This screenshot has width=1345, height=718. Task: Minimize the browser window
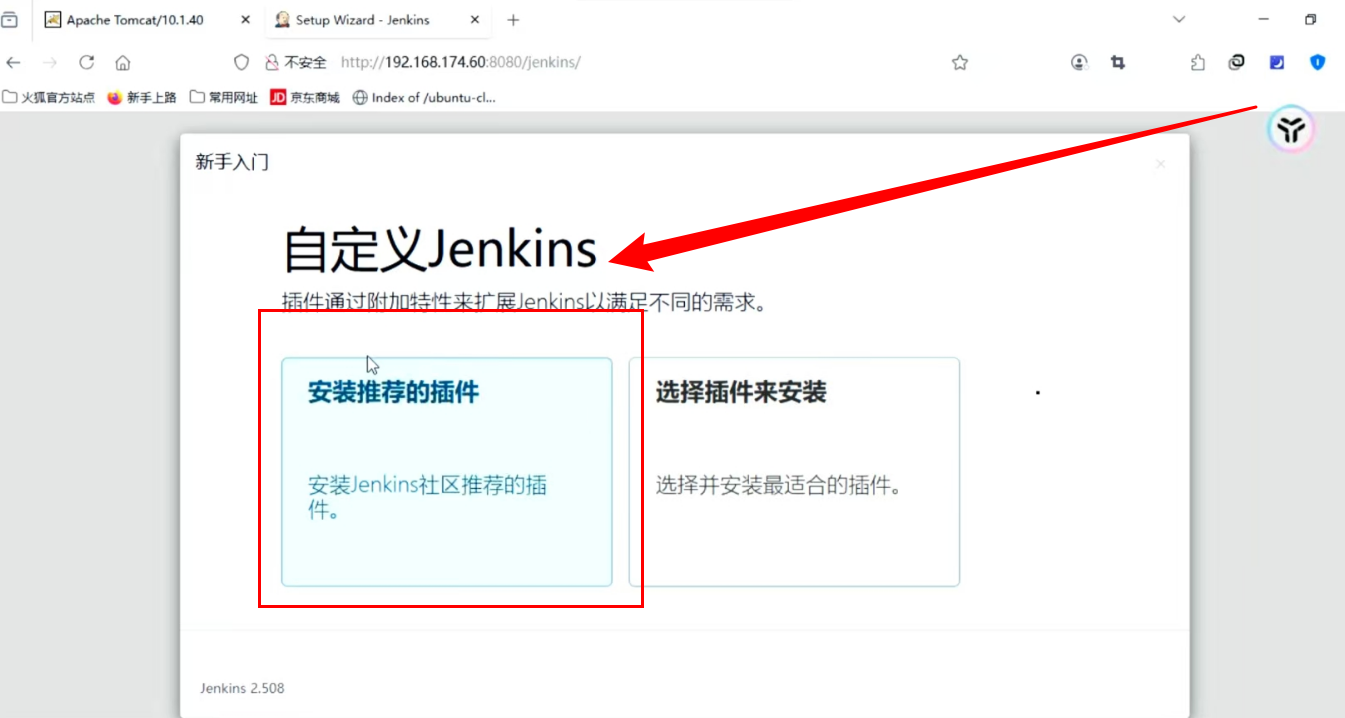(x=1264, y=20)
